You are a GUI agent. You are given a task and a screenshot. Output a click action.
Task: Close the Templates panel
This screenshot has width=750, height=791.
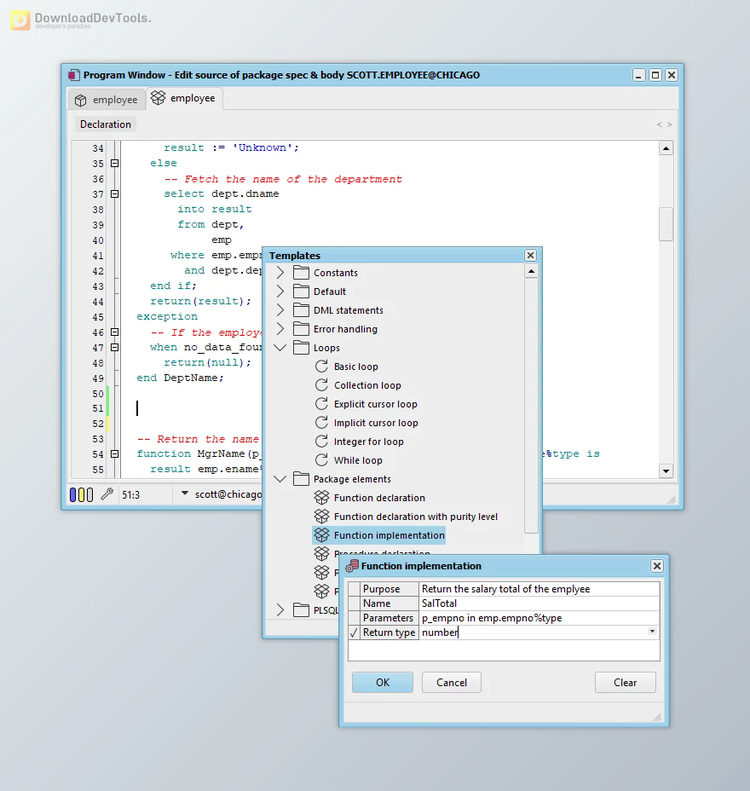point(530,255)
